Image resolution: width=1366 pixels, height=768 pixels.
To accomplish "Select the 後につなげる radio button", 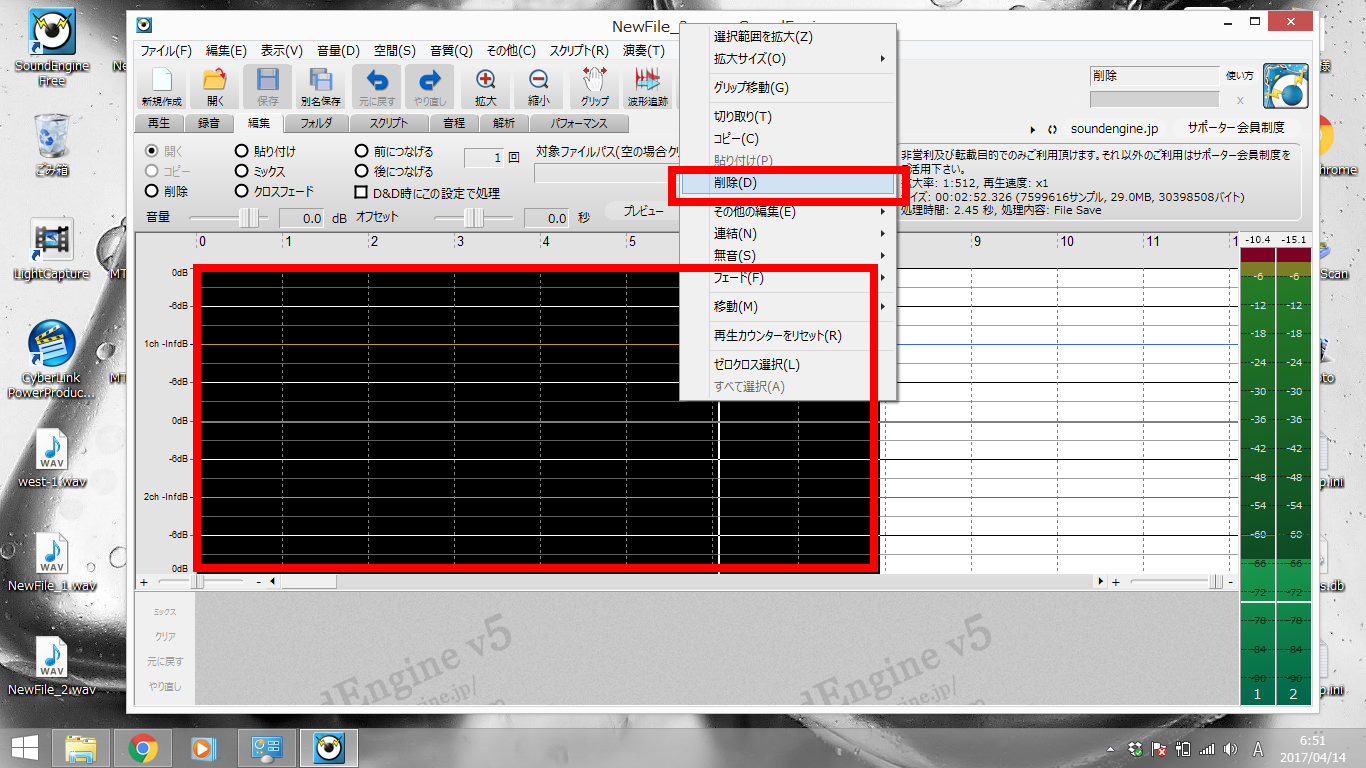I will pyautogui.click(x=363, y=171).
